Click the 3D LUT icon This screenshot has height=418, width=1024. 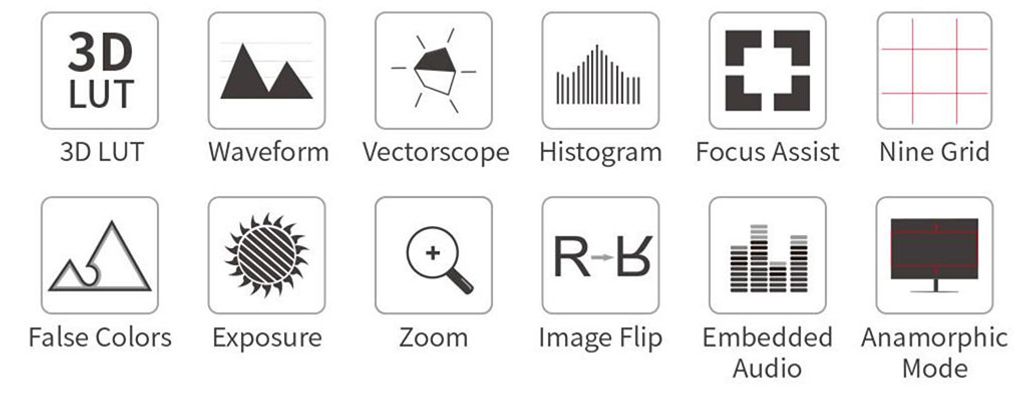coord(100,71)
